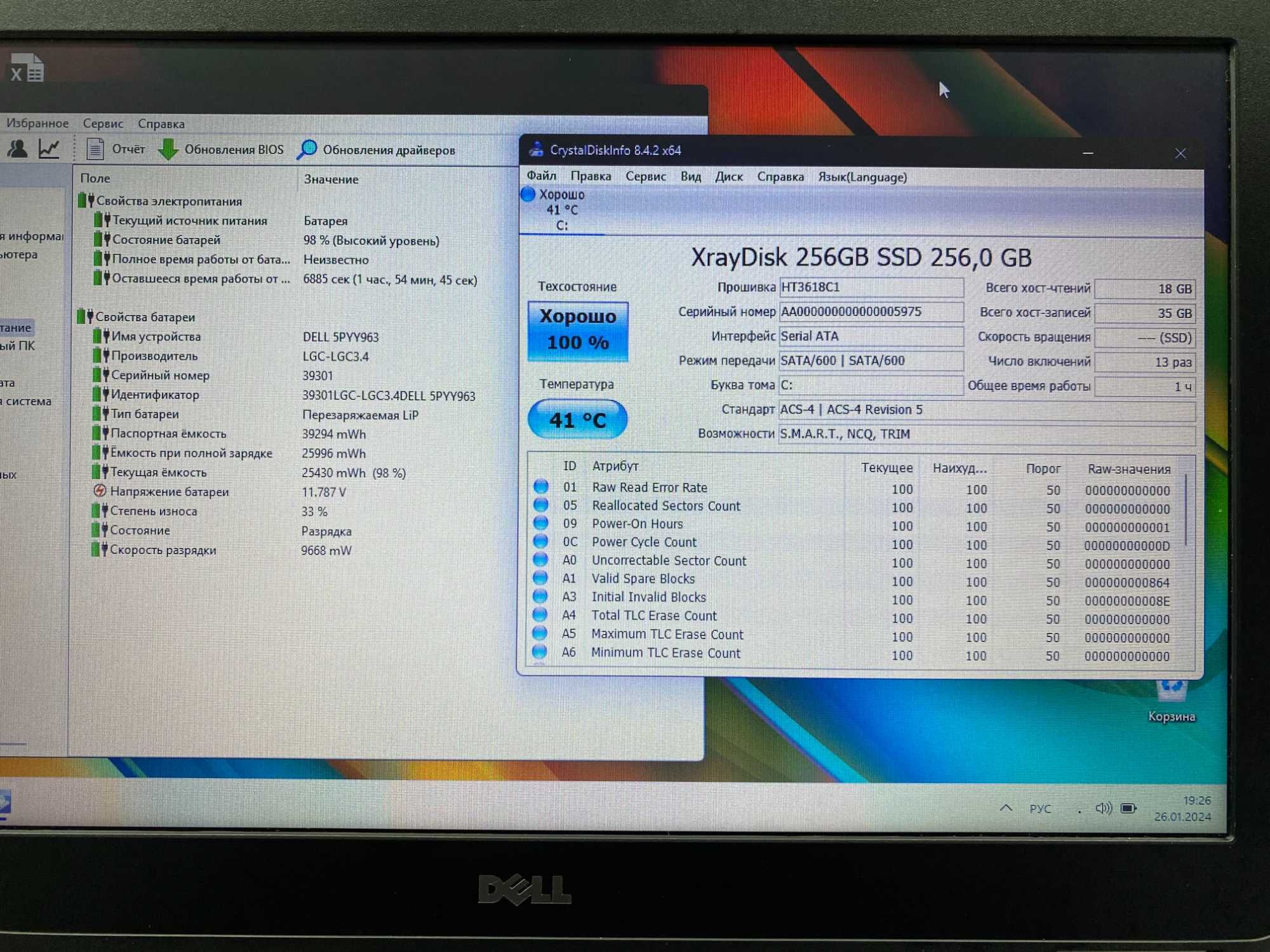Click the Raw-значения column header
This screenshot has height=952, width=1270.
[x=1129, y=469]
